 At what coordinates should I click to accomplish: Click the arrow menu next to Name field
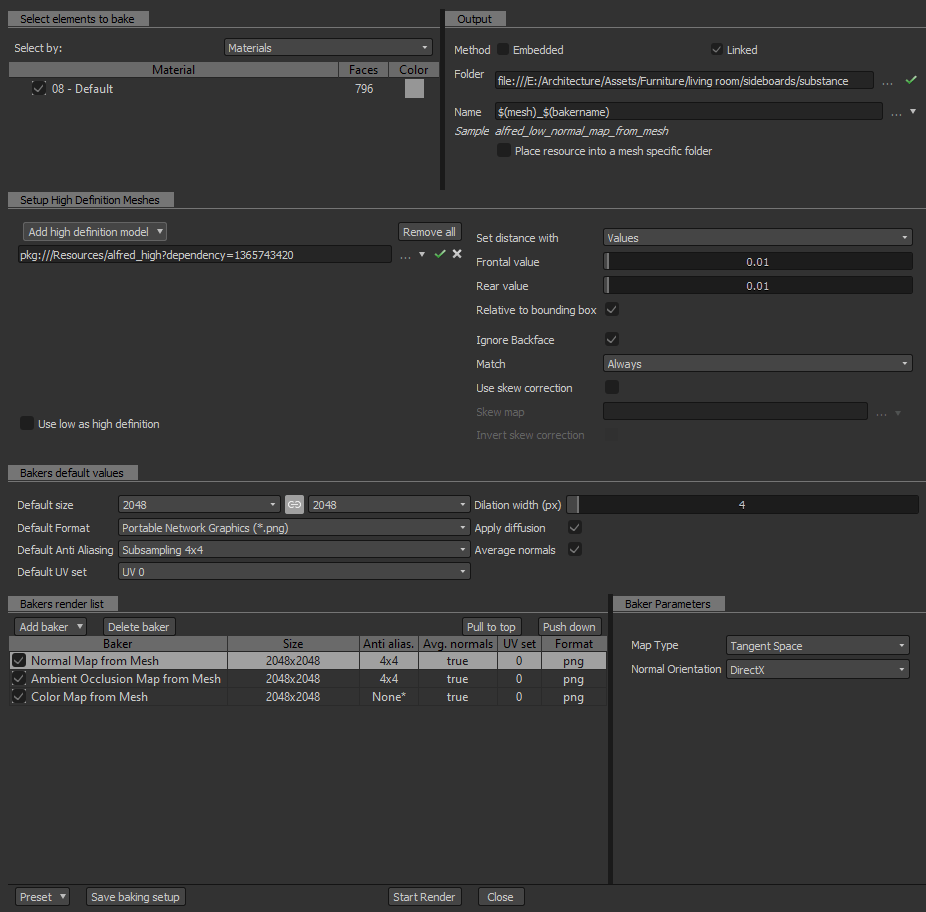point(913,111)
